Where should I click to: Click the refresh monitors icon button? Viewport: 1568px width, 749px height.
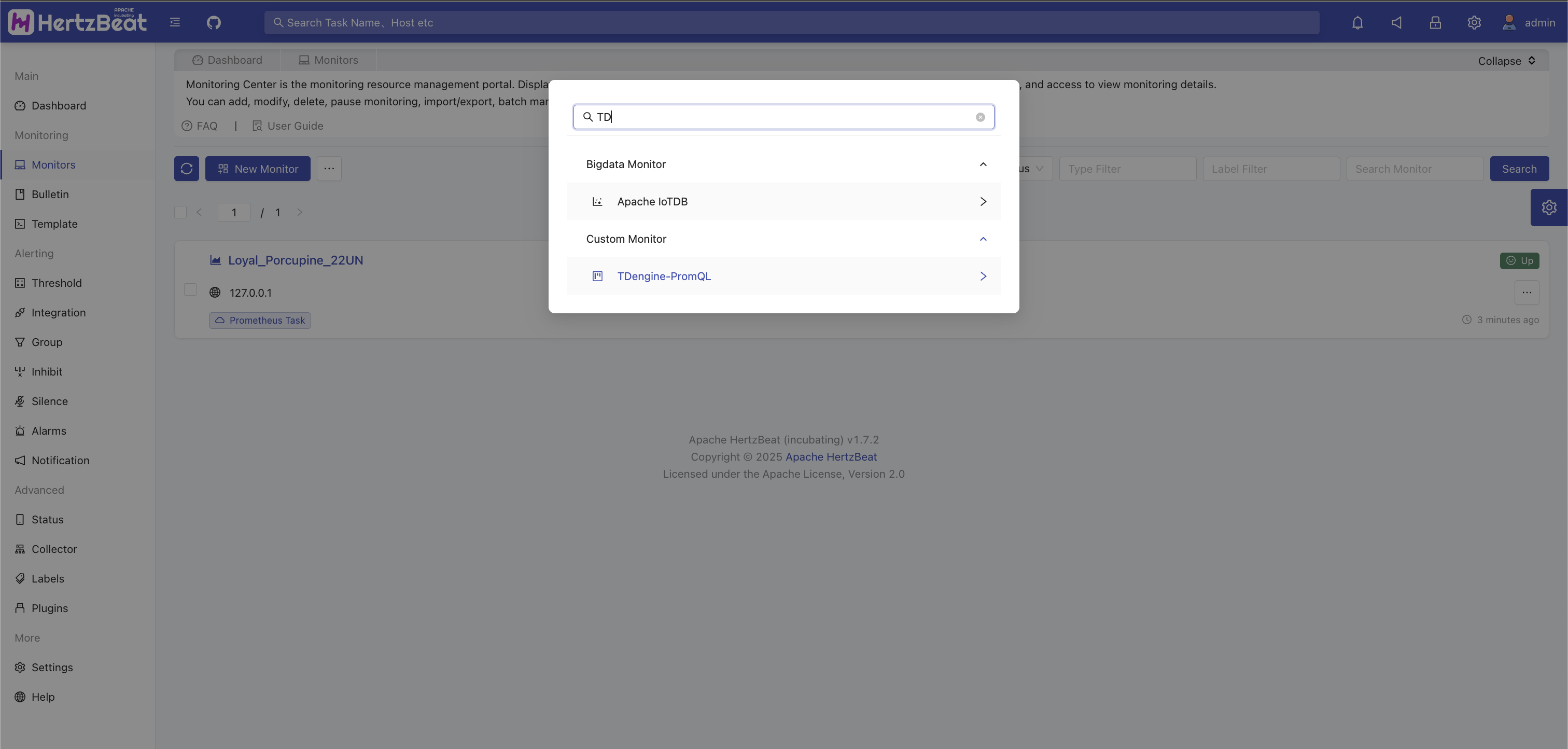(186, 169)
